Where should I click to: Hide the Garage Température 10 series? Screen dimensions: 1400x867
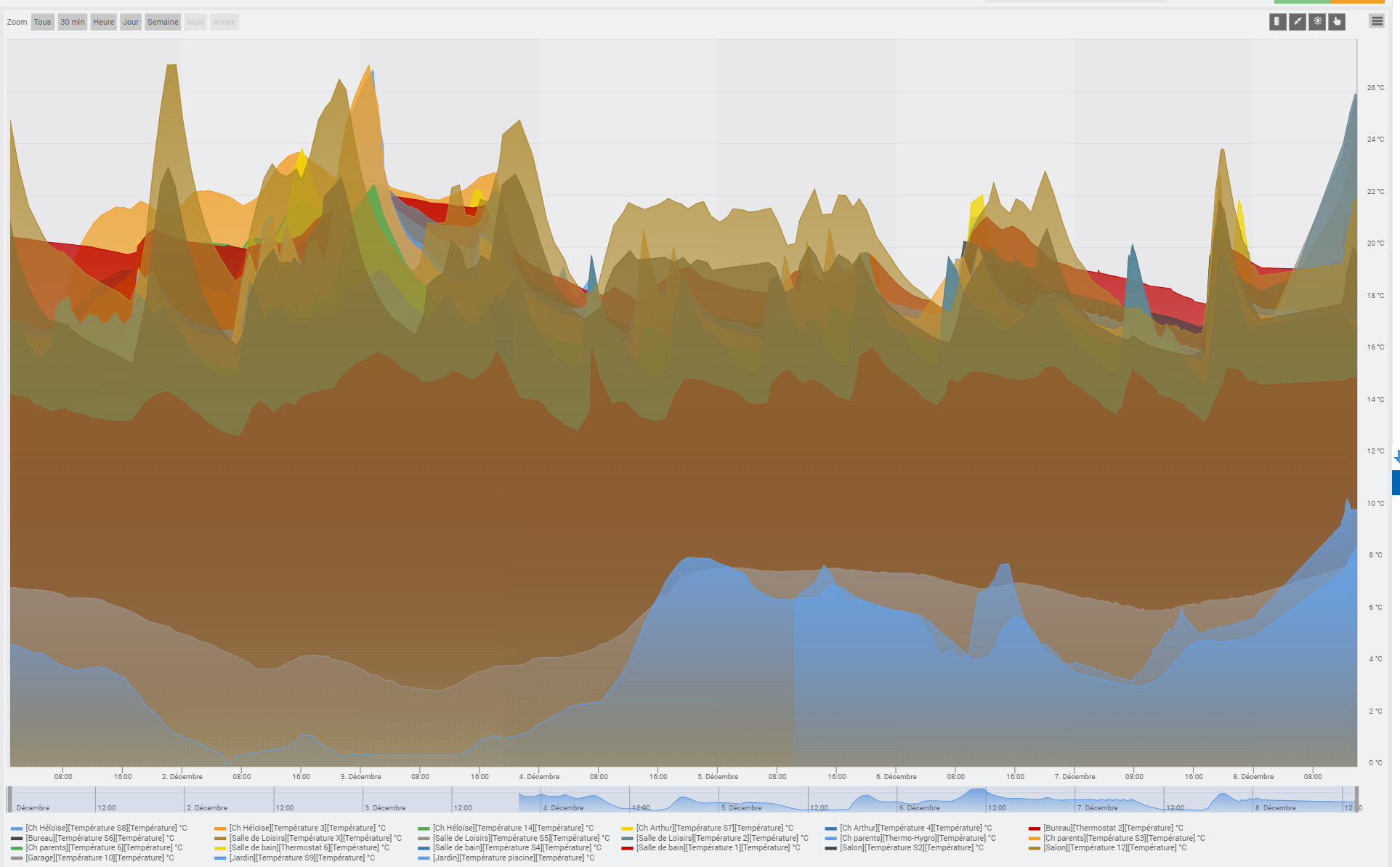pyautogui.click(x=100, y=858)
